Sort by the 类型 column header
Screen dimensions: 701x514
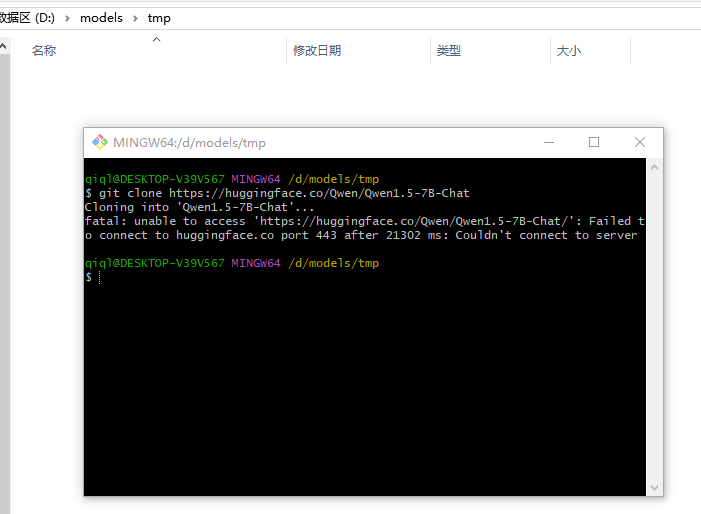[x=448, y=51]
